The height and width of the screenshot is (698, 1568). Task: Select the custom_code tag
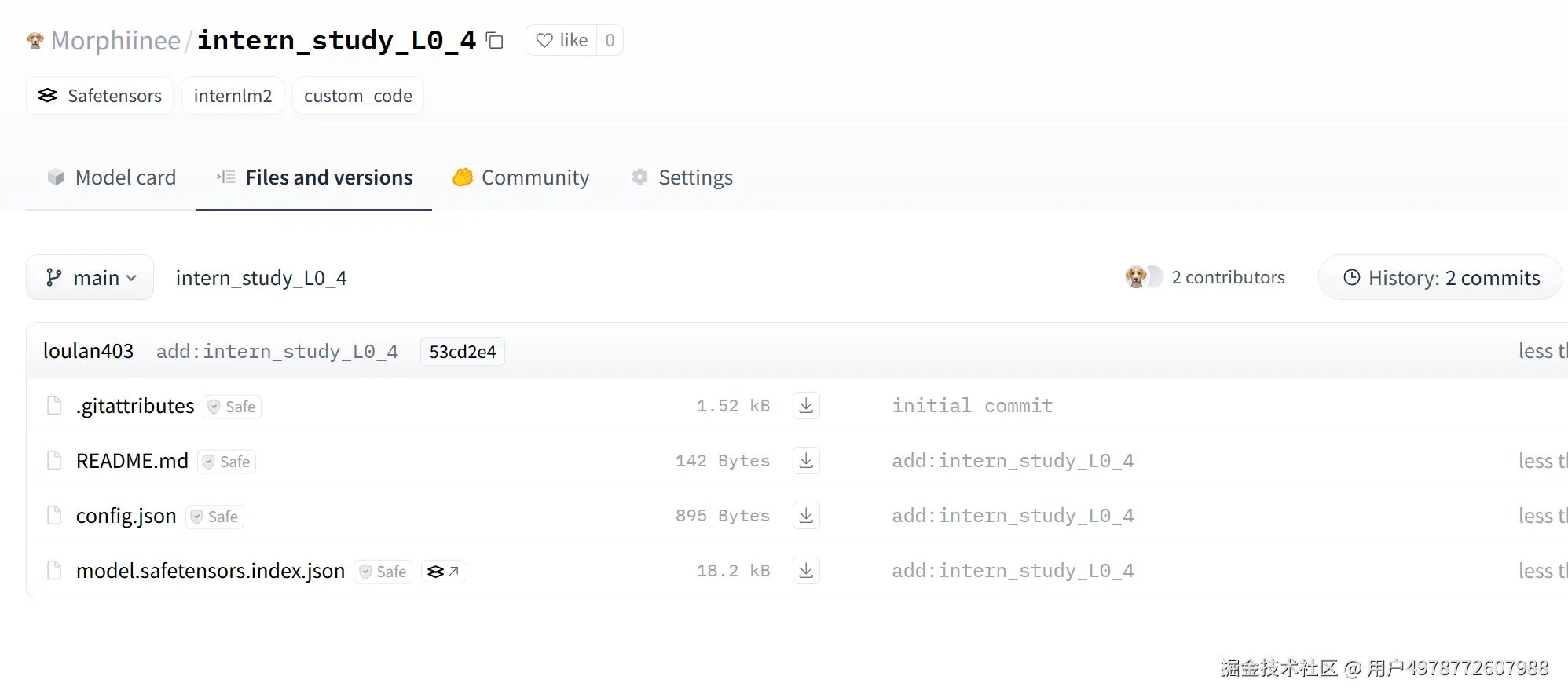coord(358,96)
